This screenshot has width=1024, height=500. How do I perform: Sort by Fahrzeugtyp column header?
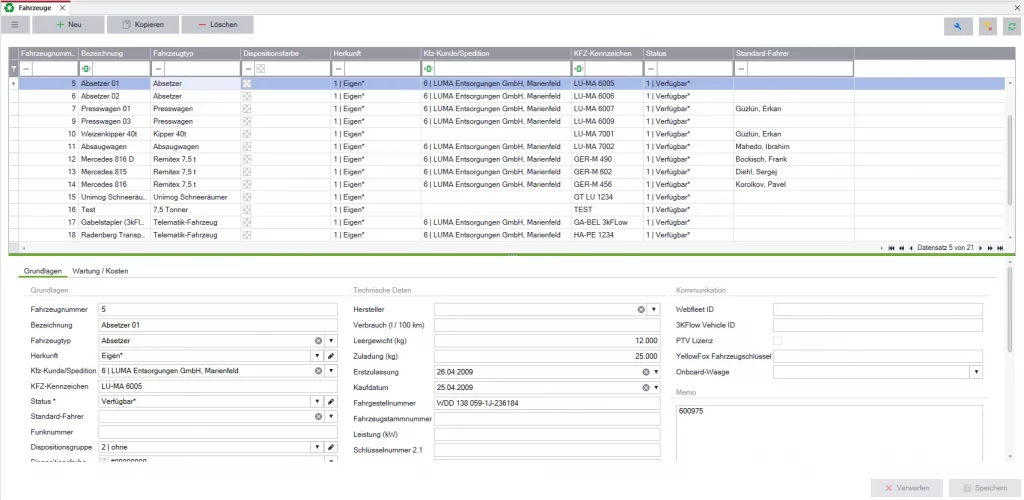[195, 53]
